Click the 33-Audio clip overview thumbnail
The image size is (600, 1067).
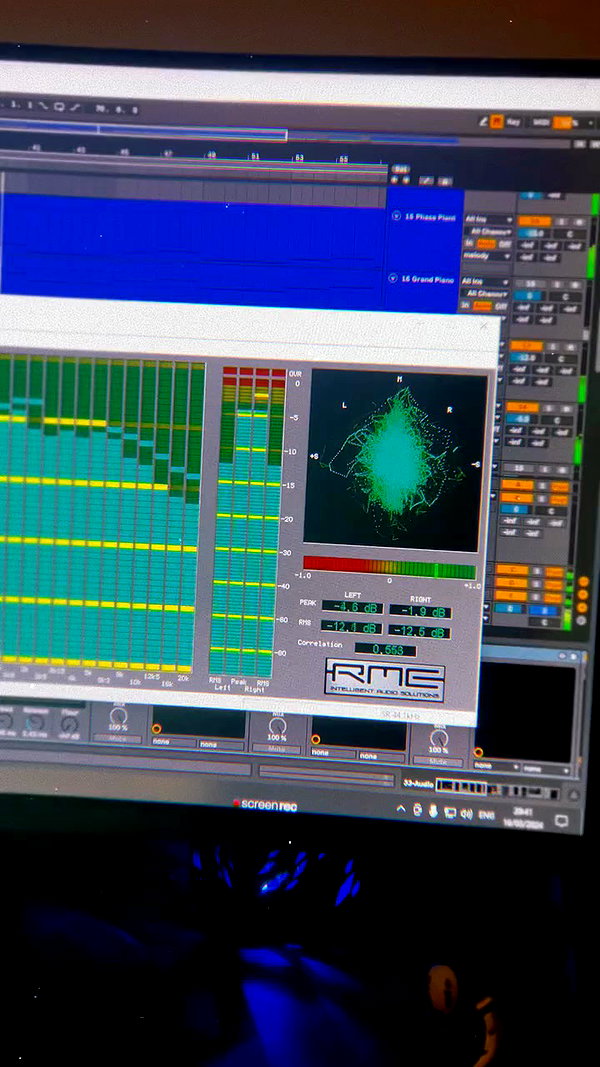pos(461,788)
